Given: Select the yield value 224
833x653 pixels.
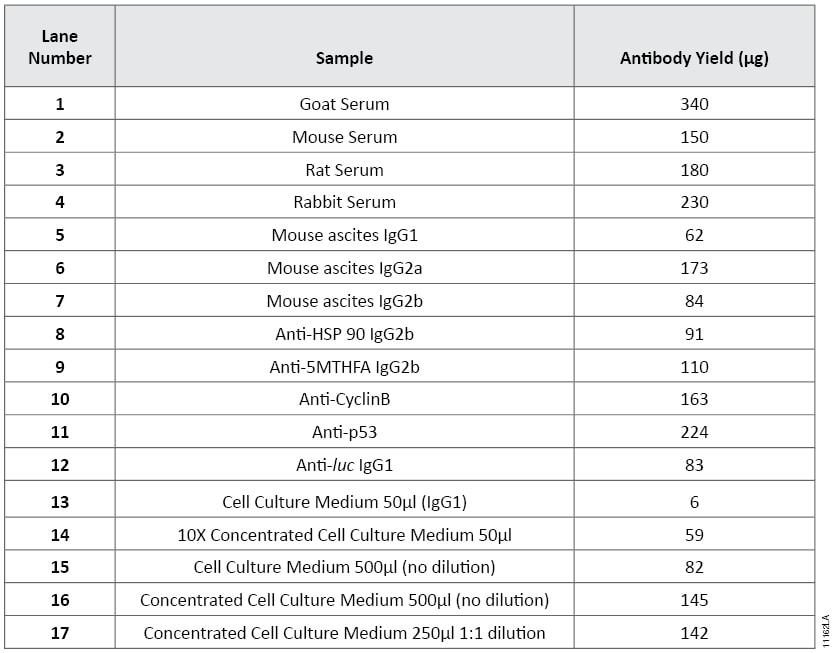Looking at the screenshot, I should pyautogui.click(x=694, y=432).
